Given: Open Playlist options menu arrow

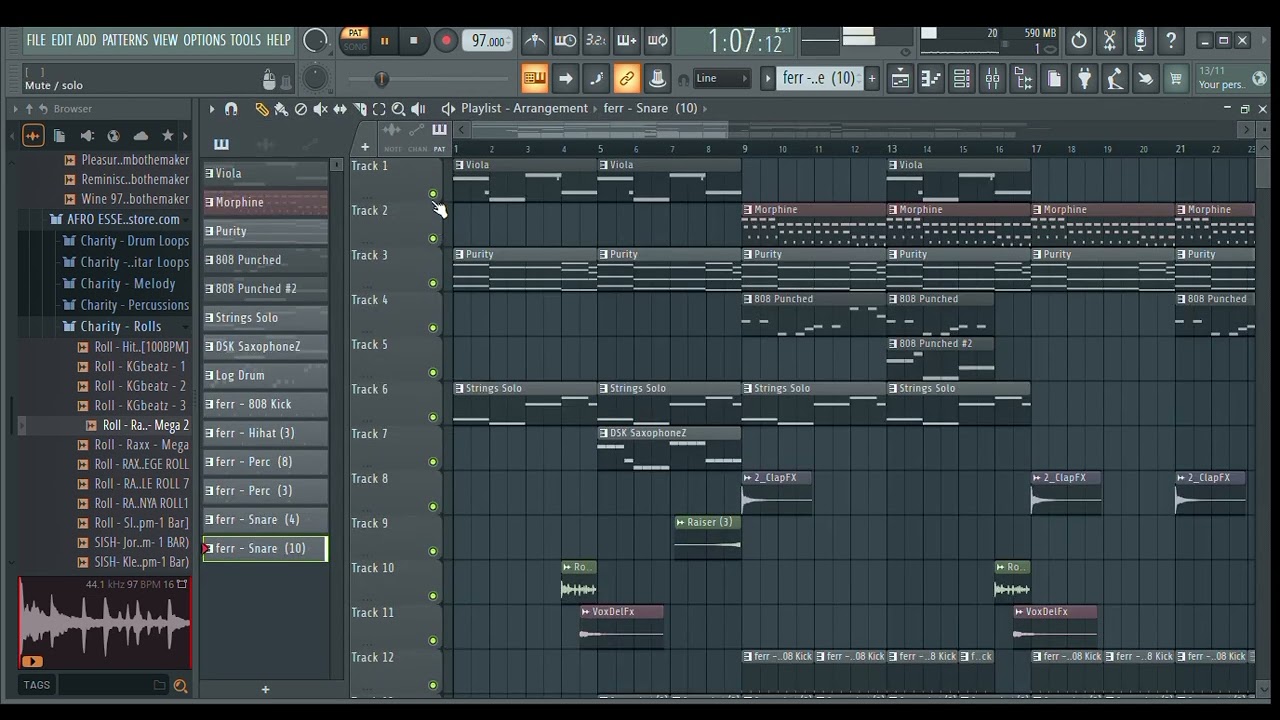Looking at the screenshot, I should (x=211, y=109).
